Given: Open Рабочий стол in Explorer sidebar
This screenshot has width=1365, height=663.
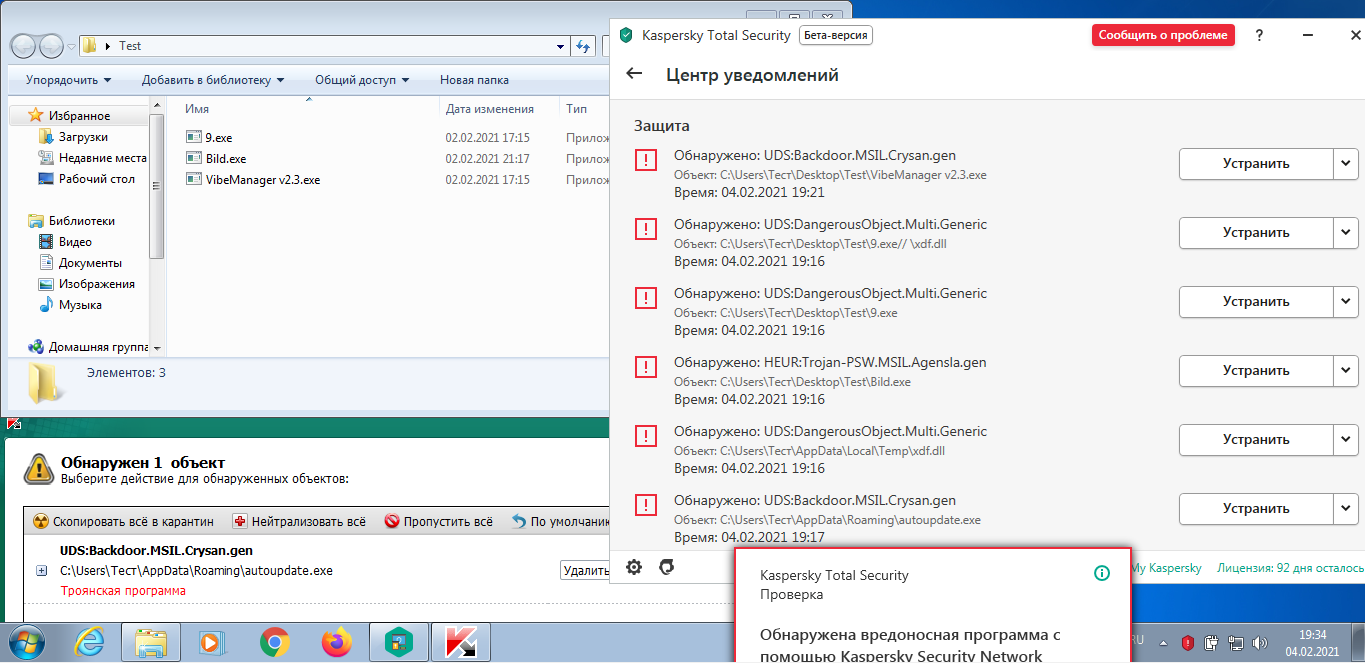Looking at the screenshot, I should pos(86,179).
